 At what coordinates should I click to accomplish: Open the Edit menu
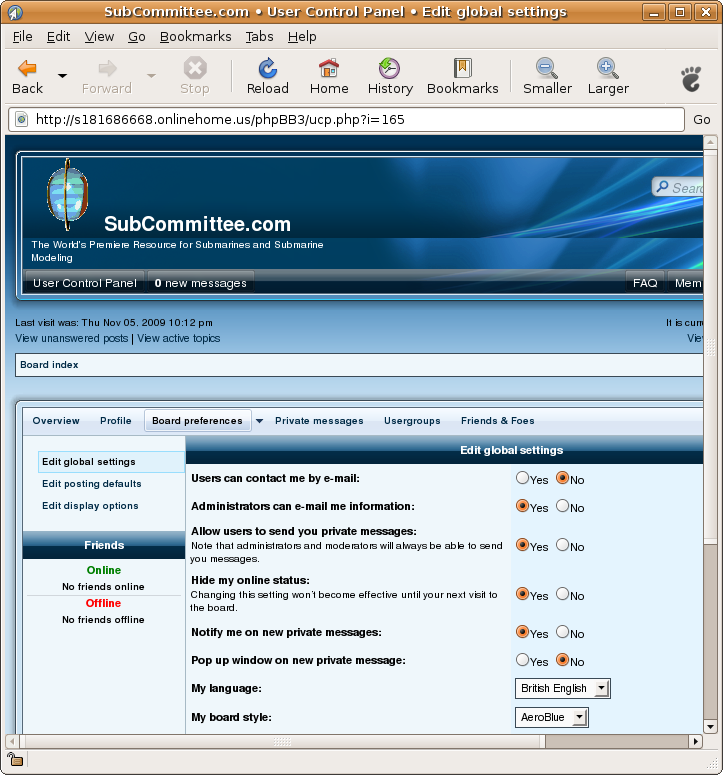[58, 37]
